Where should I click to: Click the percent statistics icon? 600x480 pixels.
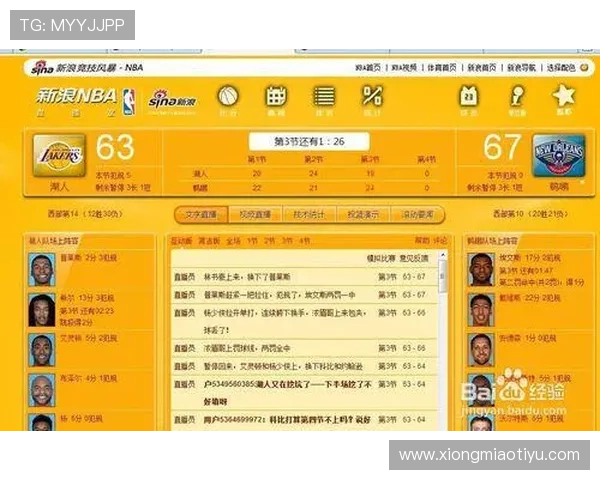point(372,97)
